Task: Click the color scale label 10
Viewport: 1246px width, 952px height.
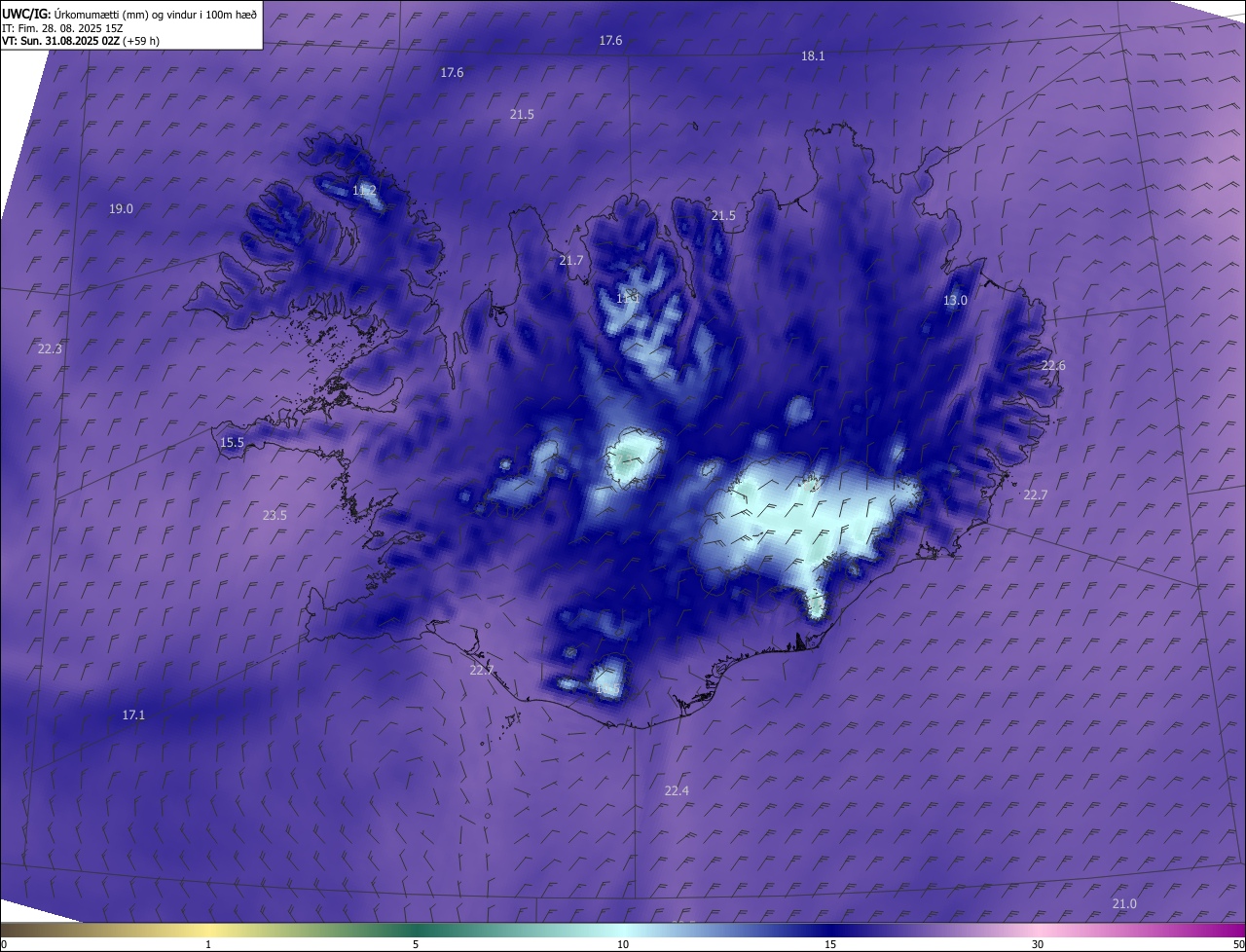Action: tap(623, 944)
